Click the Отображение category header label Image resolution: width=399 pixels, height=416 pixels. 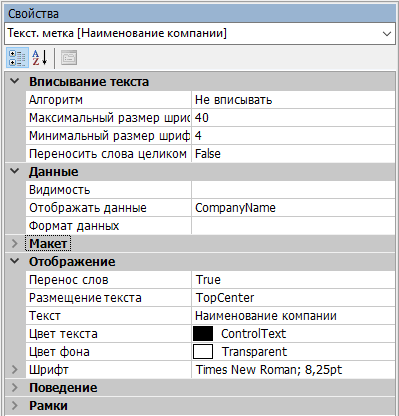pyautogui.click(x=72, y=262)
